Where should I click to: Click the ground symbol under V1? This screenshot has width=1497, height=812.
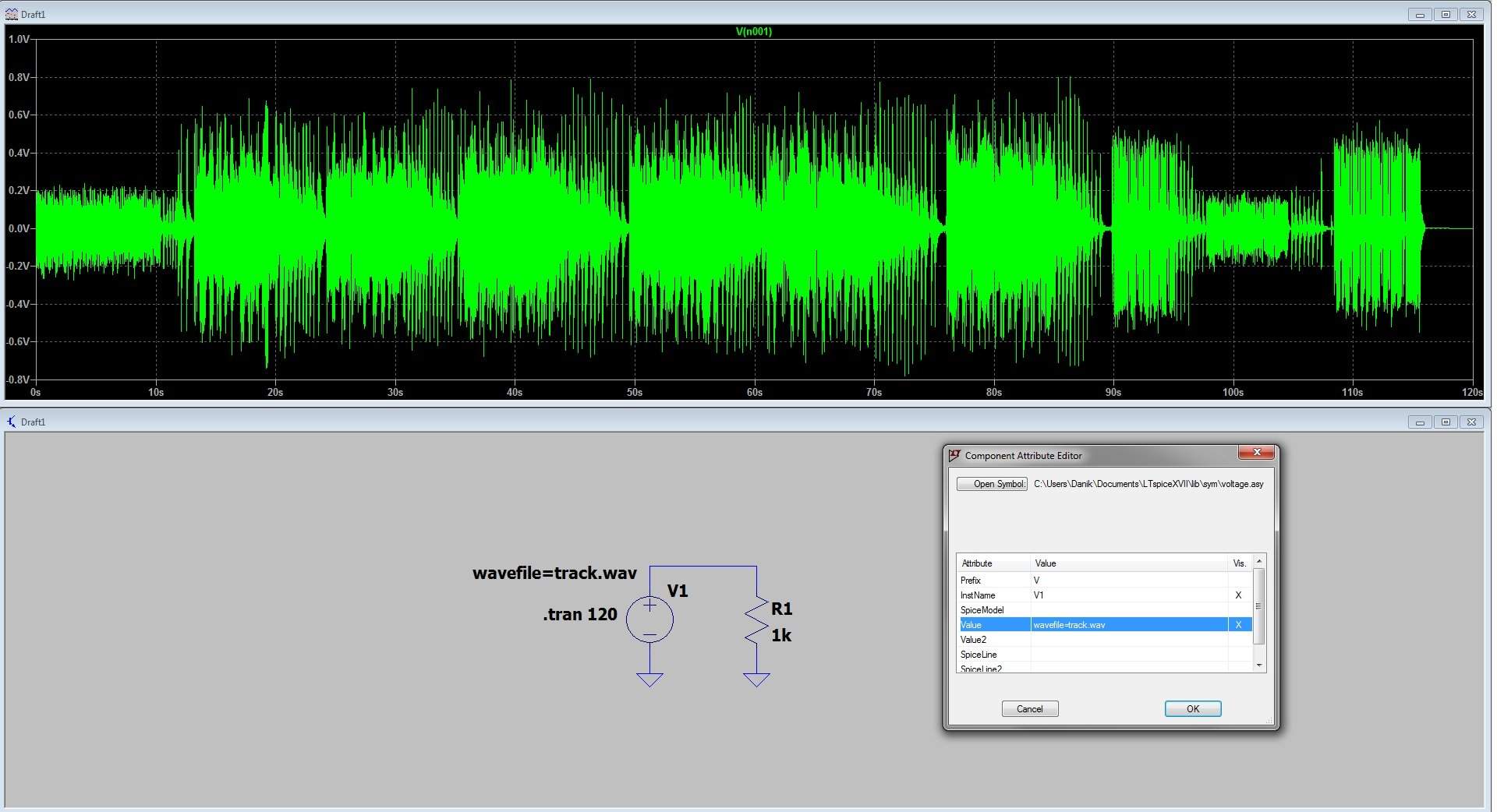(x=649, y=679)
